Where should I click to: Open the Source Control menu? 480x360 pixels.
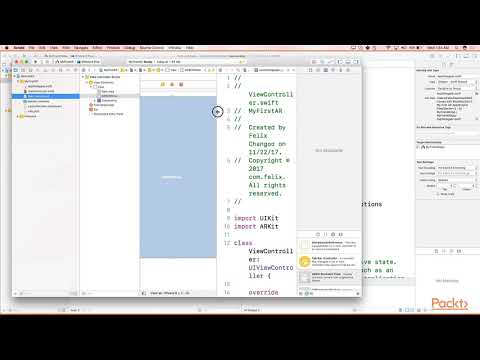(x=152, y=48)
